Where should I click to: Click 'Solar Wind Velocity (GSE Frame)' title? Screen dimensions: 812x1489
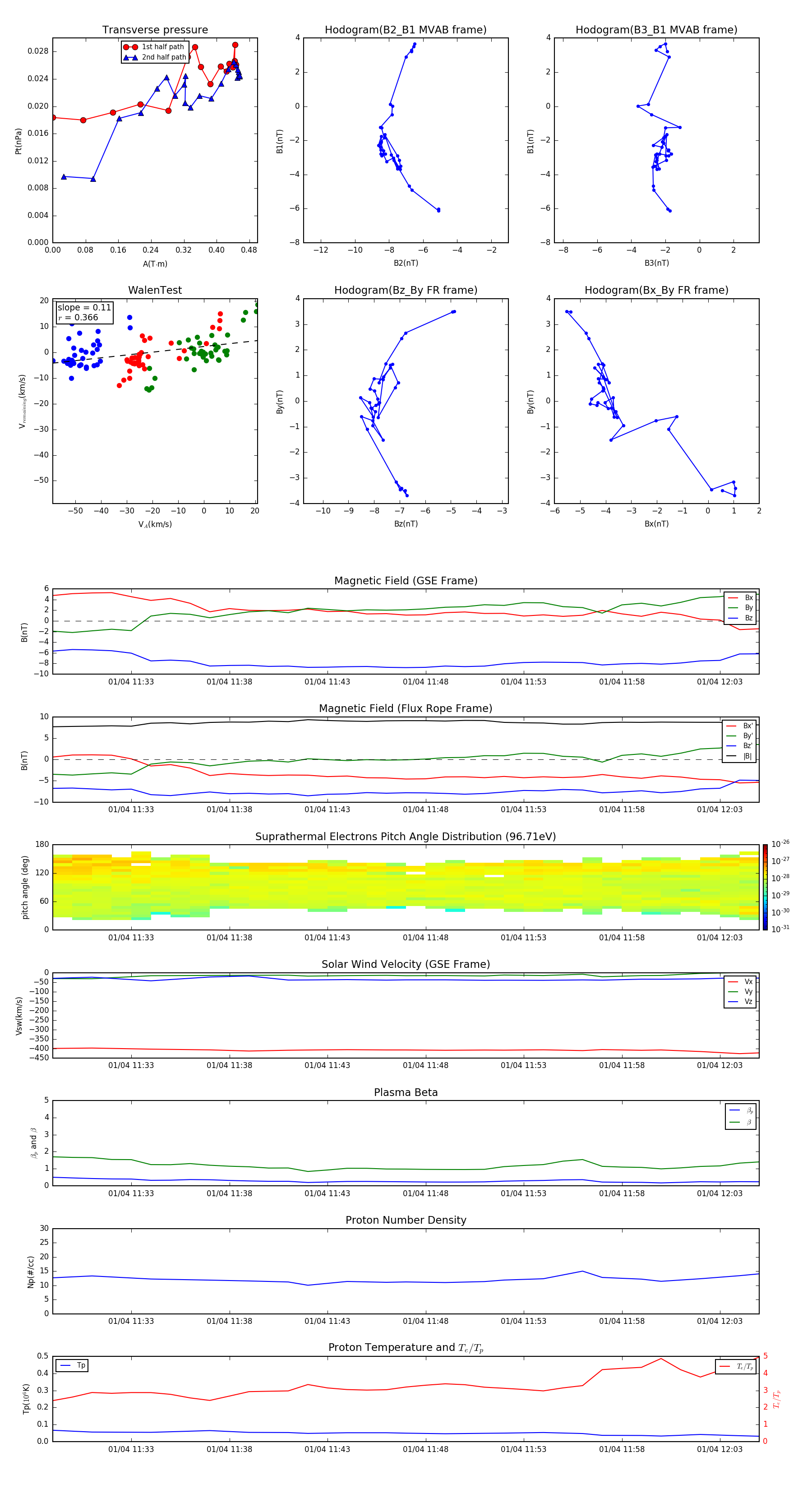[406, 965]
